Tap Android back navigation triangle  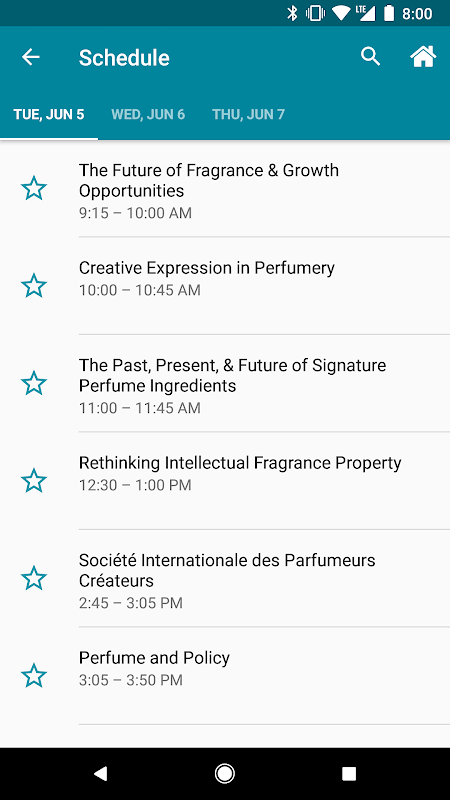point(101,774)
